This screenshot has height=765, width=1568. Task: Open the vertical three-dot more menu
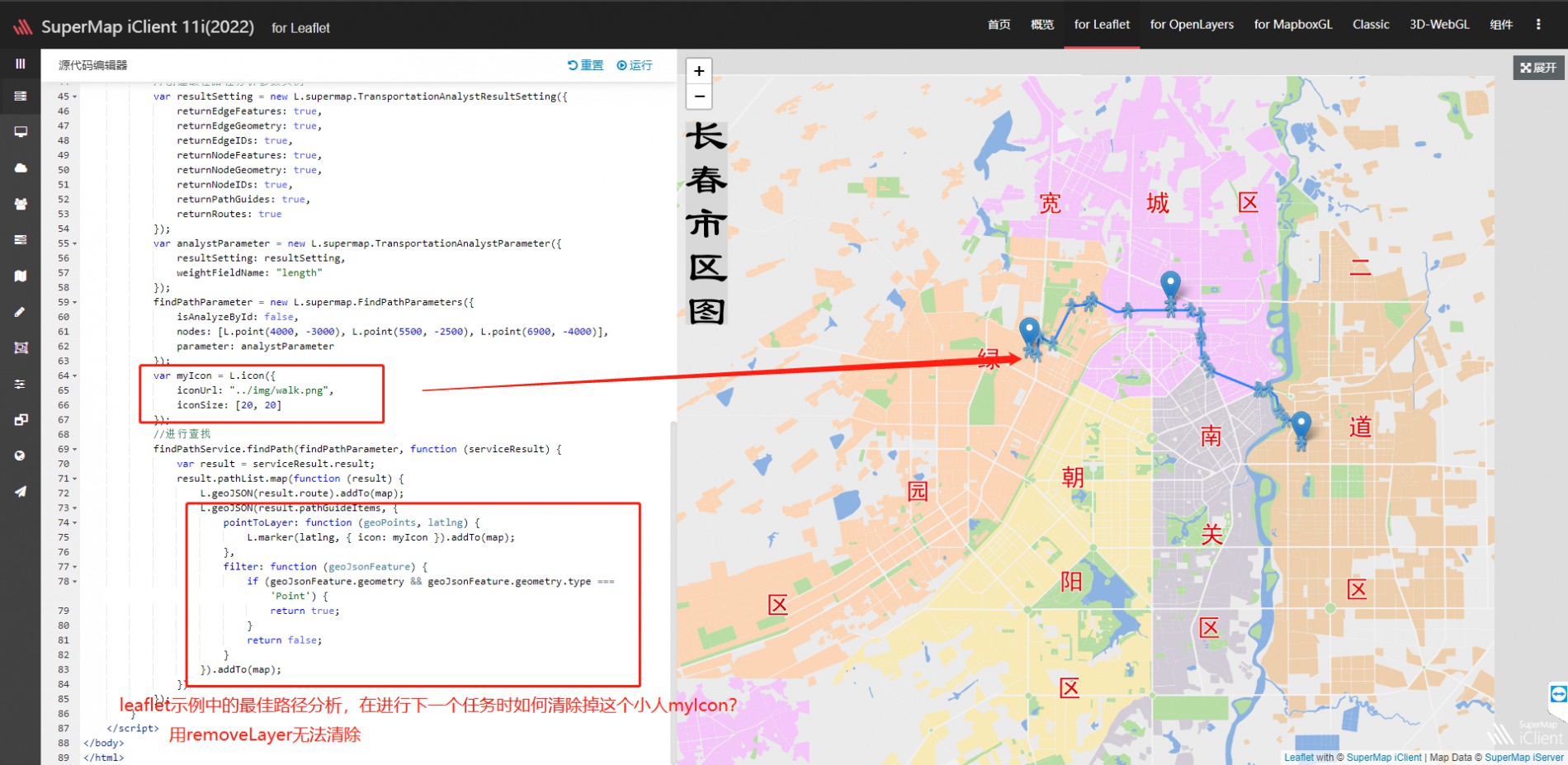tap(1538, 25)
